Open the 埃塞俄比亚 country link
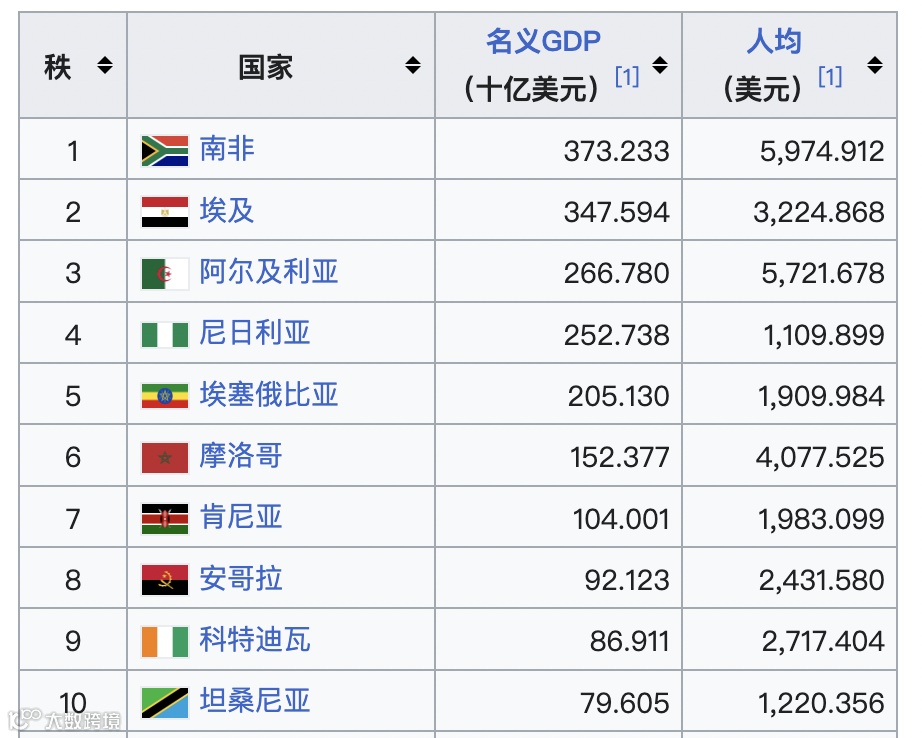Image resolution: width=922 pixels, height=738 pixels. (269, 394)
